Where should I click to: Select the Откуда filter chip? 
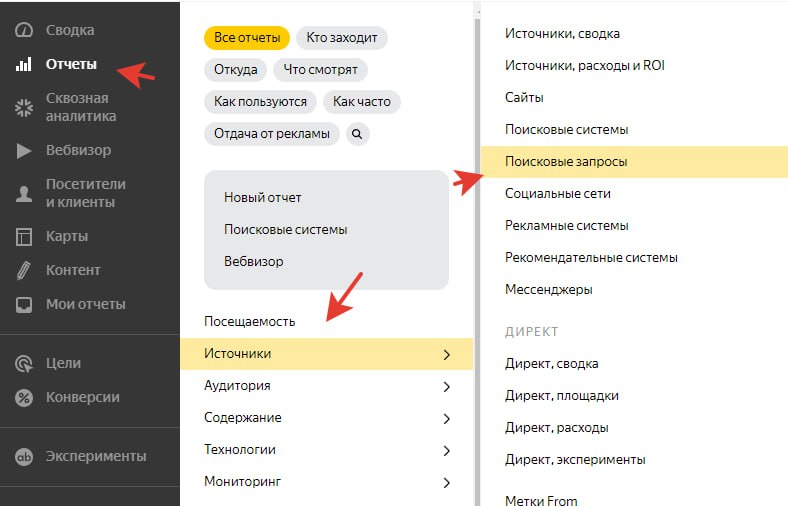tap(236, 70)
